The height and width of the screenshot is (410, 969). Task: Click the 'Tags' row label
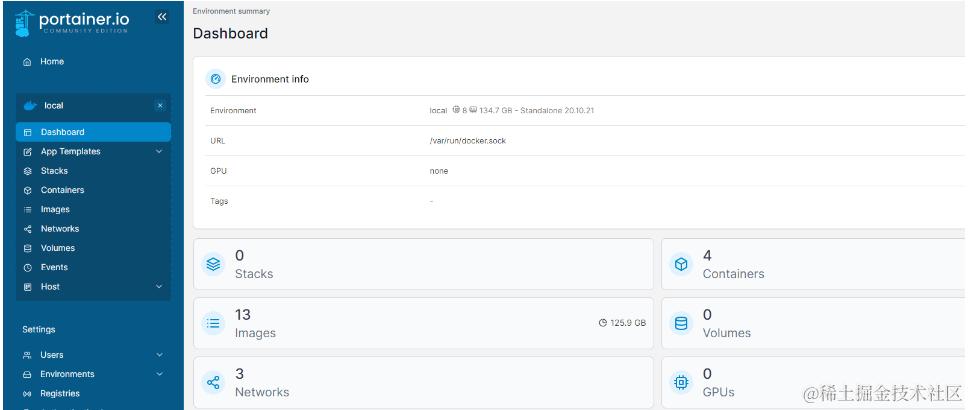(x=219, y=202)
